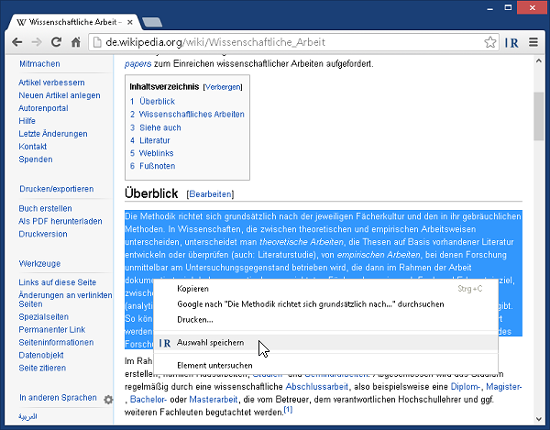Open Links auf diese Seite

(57, 282)
